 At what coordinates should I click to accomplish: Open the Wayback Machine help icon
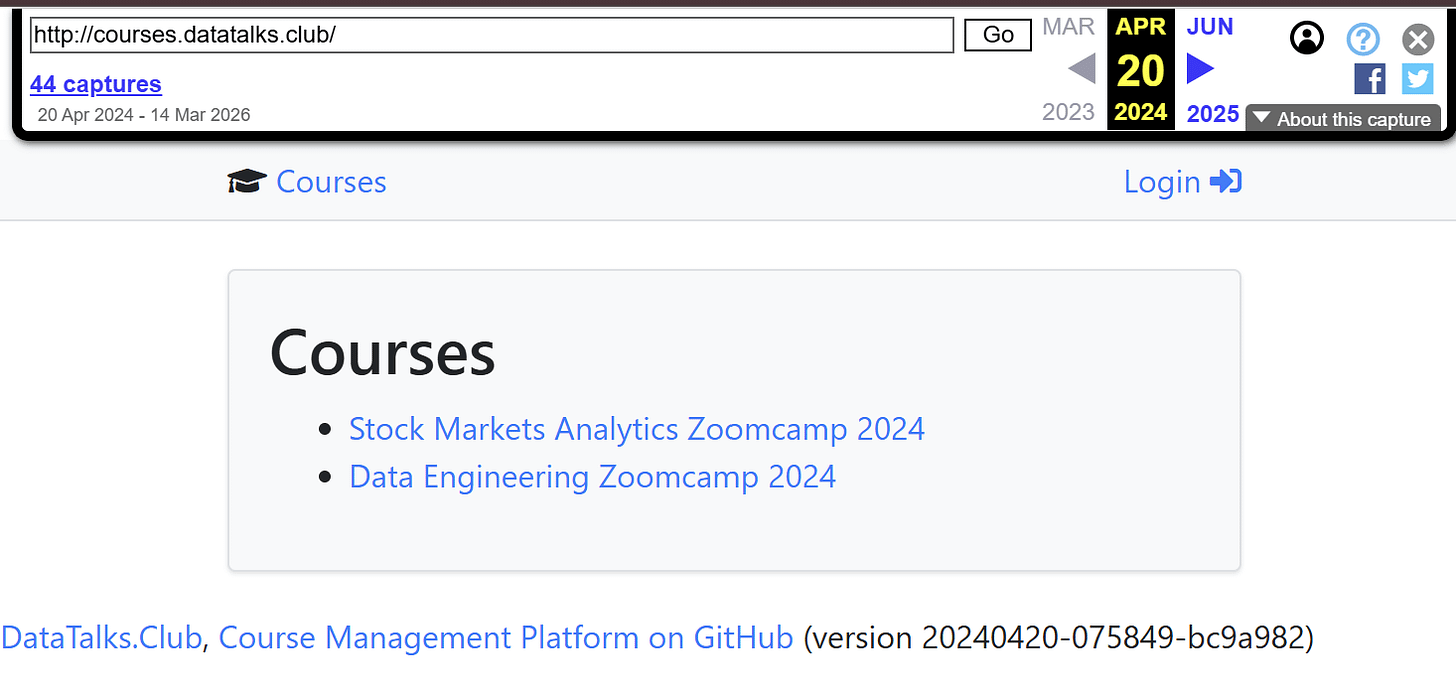(1363, 39)
